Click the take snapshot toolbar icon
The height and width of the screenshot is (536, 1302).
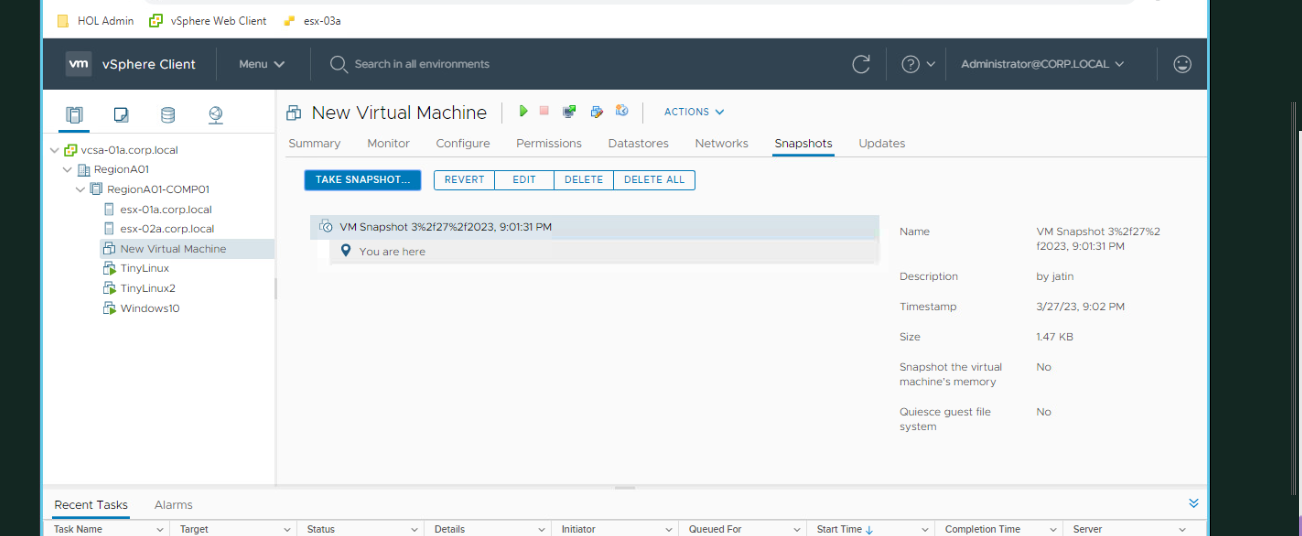[x=621, y=111]
